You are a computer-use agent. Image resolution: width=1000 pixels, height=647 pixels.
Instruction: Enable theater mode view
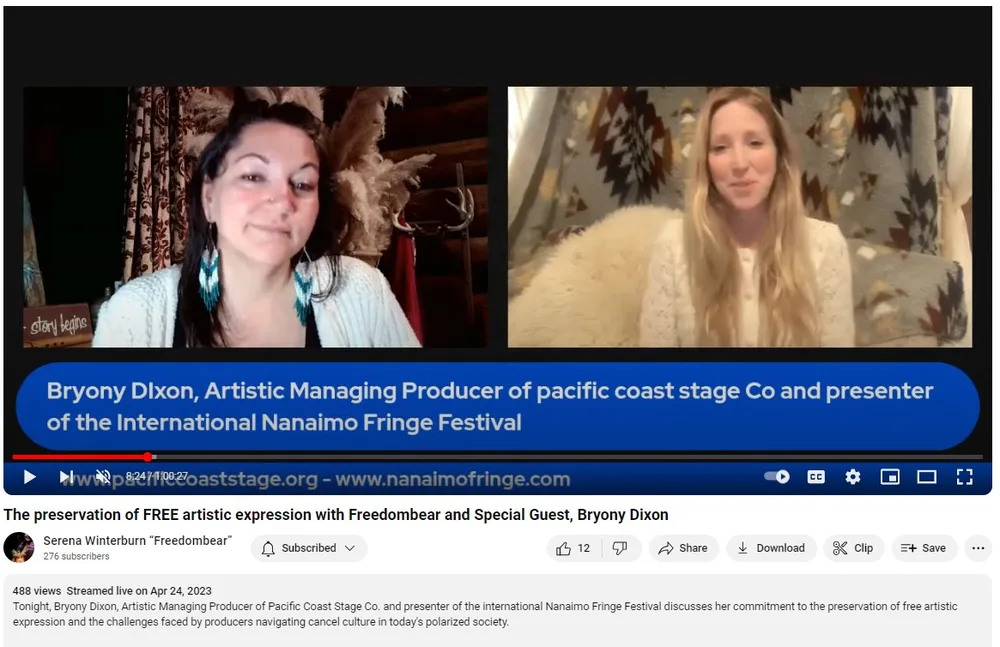click(927, 477)
